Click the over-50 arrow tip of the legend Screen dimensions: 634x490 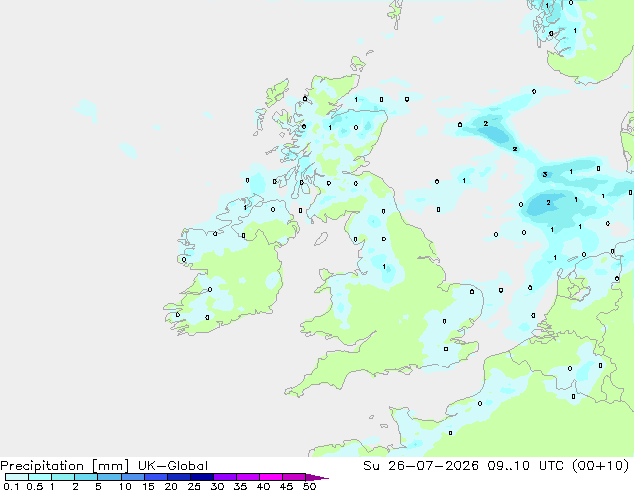(317, 477)
